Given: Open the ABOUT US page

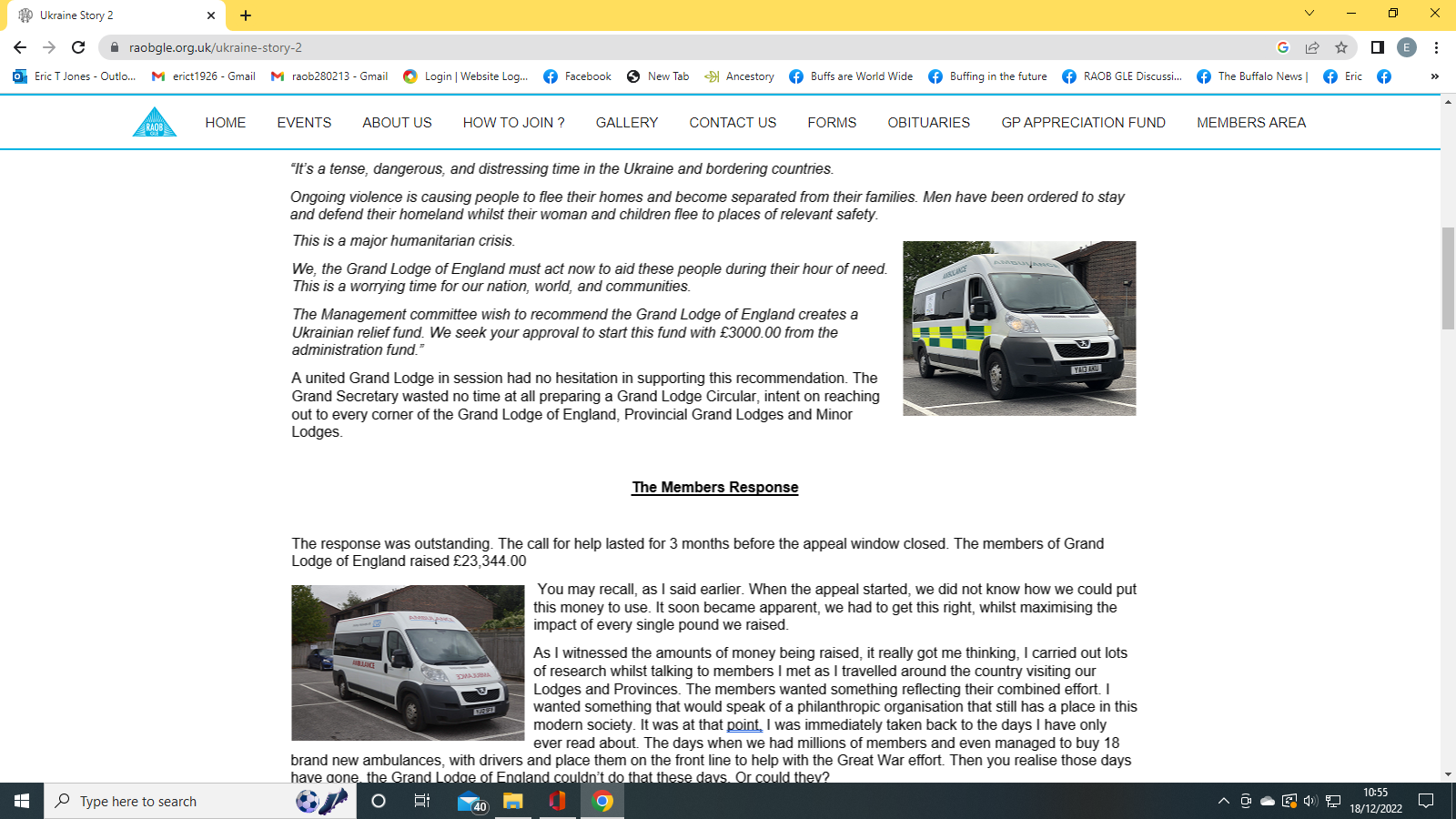Looking at the screenshot, I should [397, 123].
